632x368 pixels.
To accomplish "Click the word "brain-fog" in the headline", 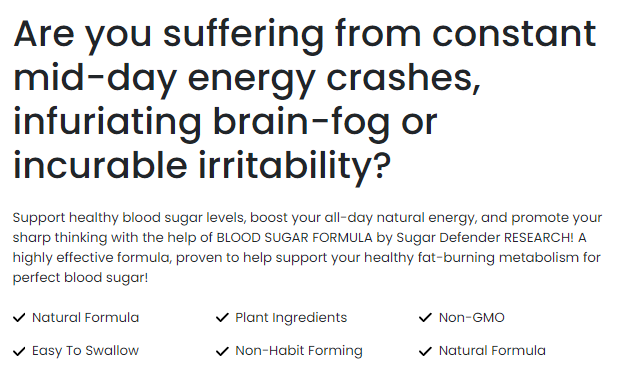I will (301, 123).
